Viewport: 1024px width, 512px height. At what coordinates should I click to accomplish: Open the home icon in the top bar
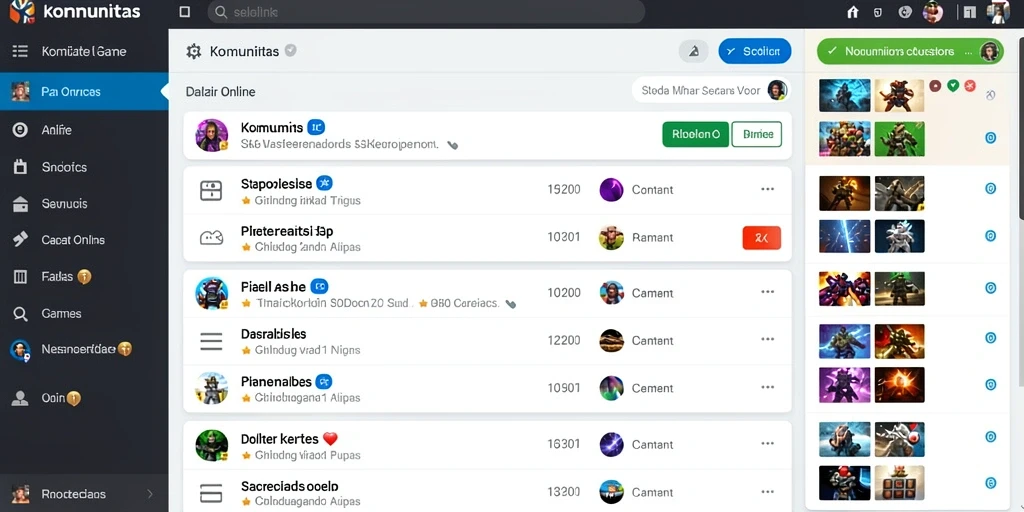pyautogui.click(x=852, y=12)
